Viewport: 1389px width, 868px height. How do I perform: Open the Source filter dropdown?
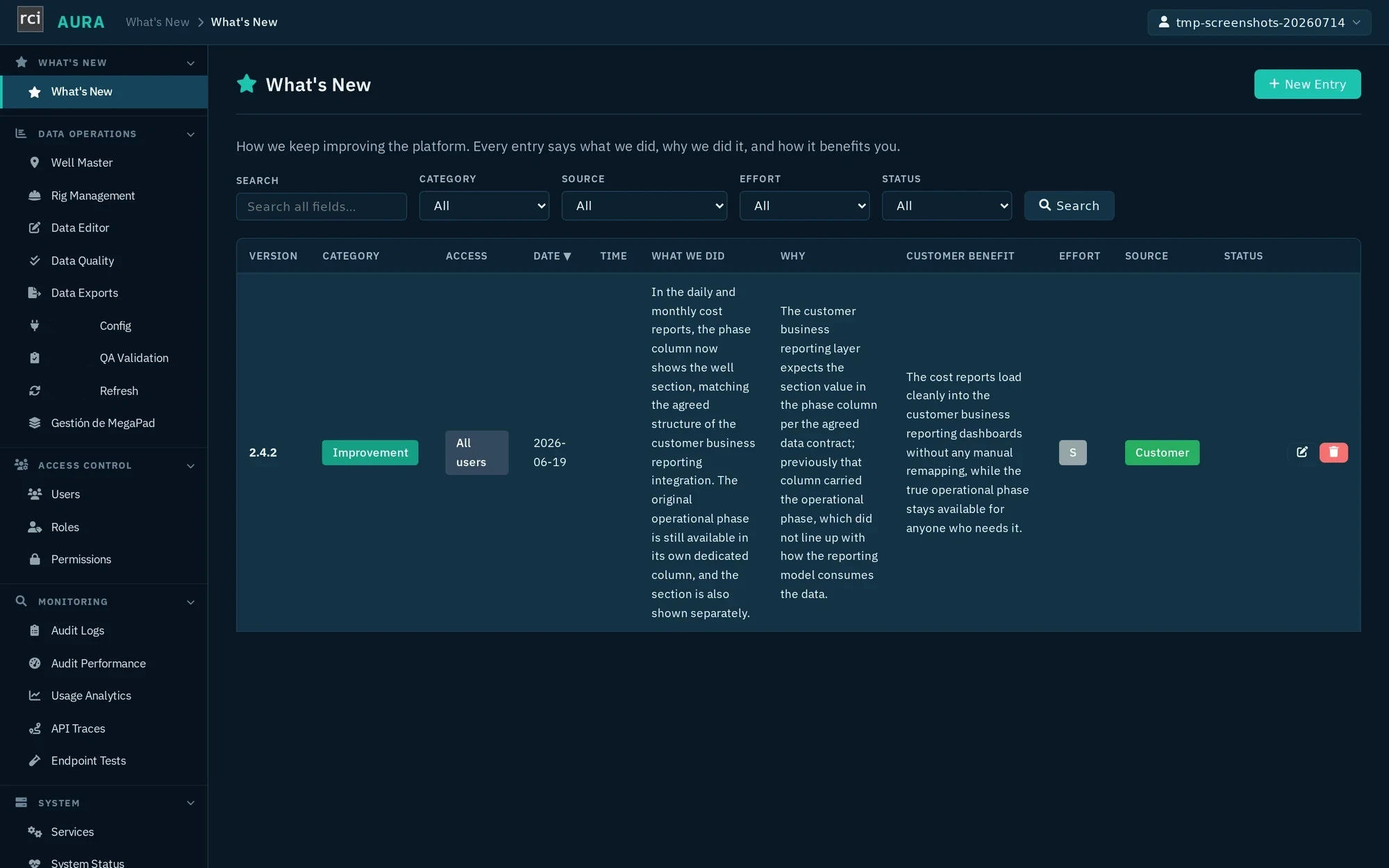click(644, 206)
